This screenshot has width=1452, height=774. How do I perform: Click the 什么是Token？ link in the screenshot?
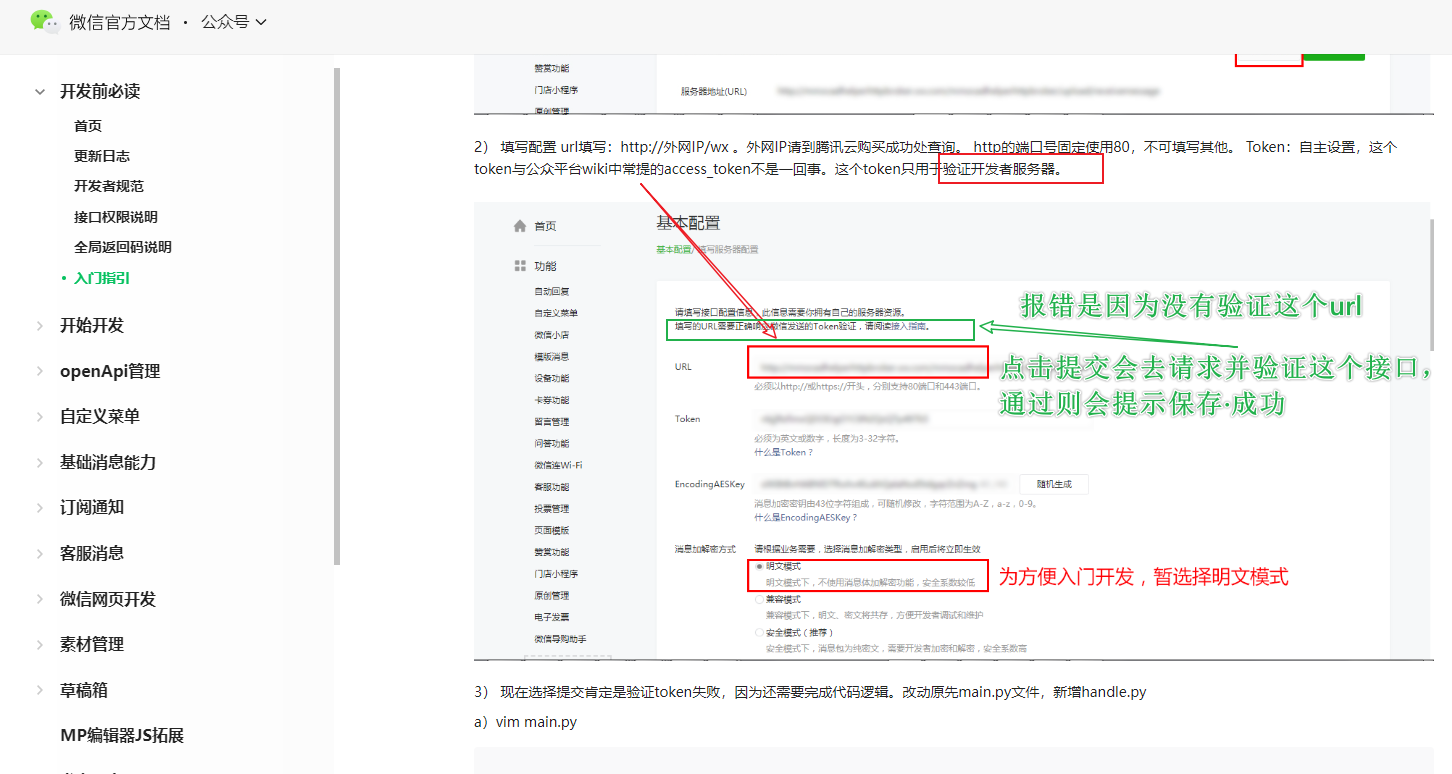coord(783,452)
